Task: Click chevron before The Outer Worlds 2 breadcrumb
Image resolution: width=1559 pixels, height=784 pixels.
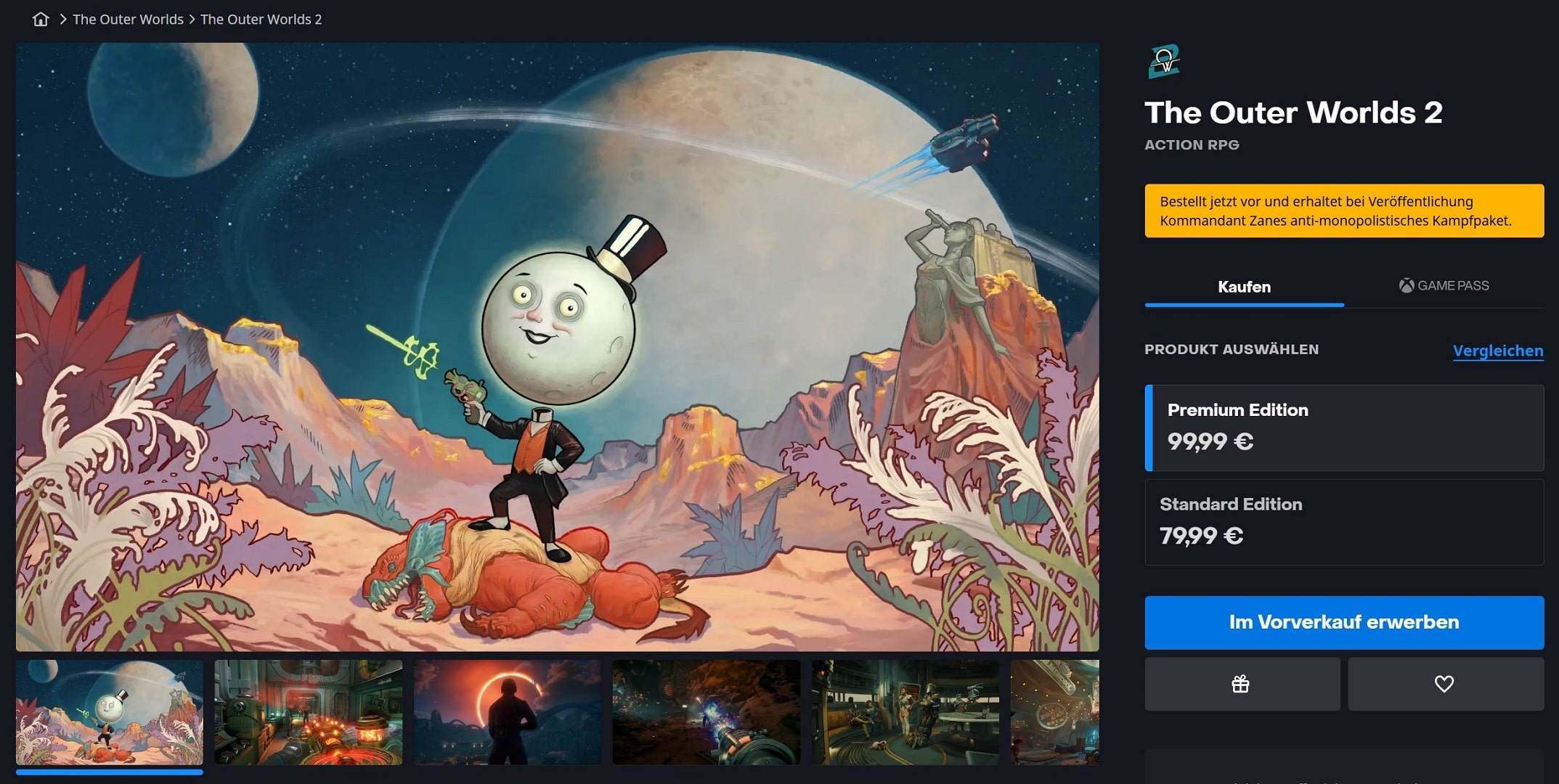Action: tap(192, 20)
